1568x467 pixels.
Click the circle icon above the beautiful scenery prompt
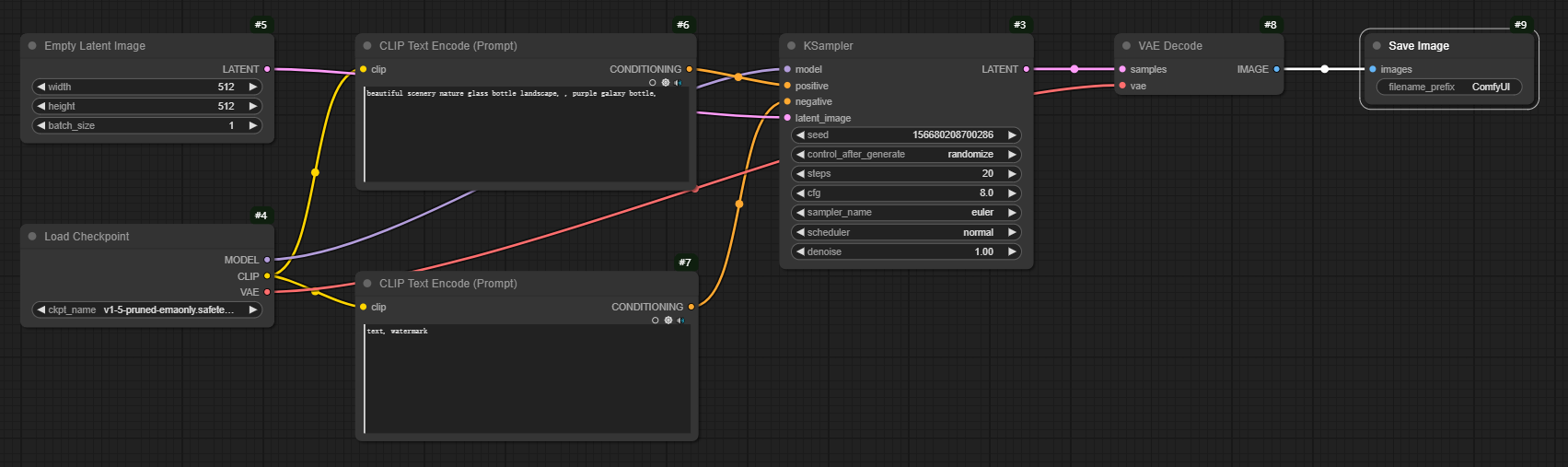tap(653, 83)
